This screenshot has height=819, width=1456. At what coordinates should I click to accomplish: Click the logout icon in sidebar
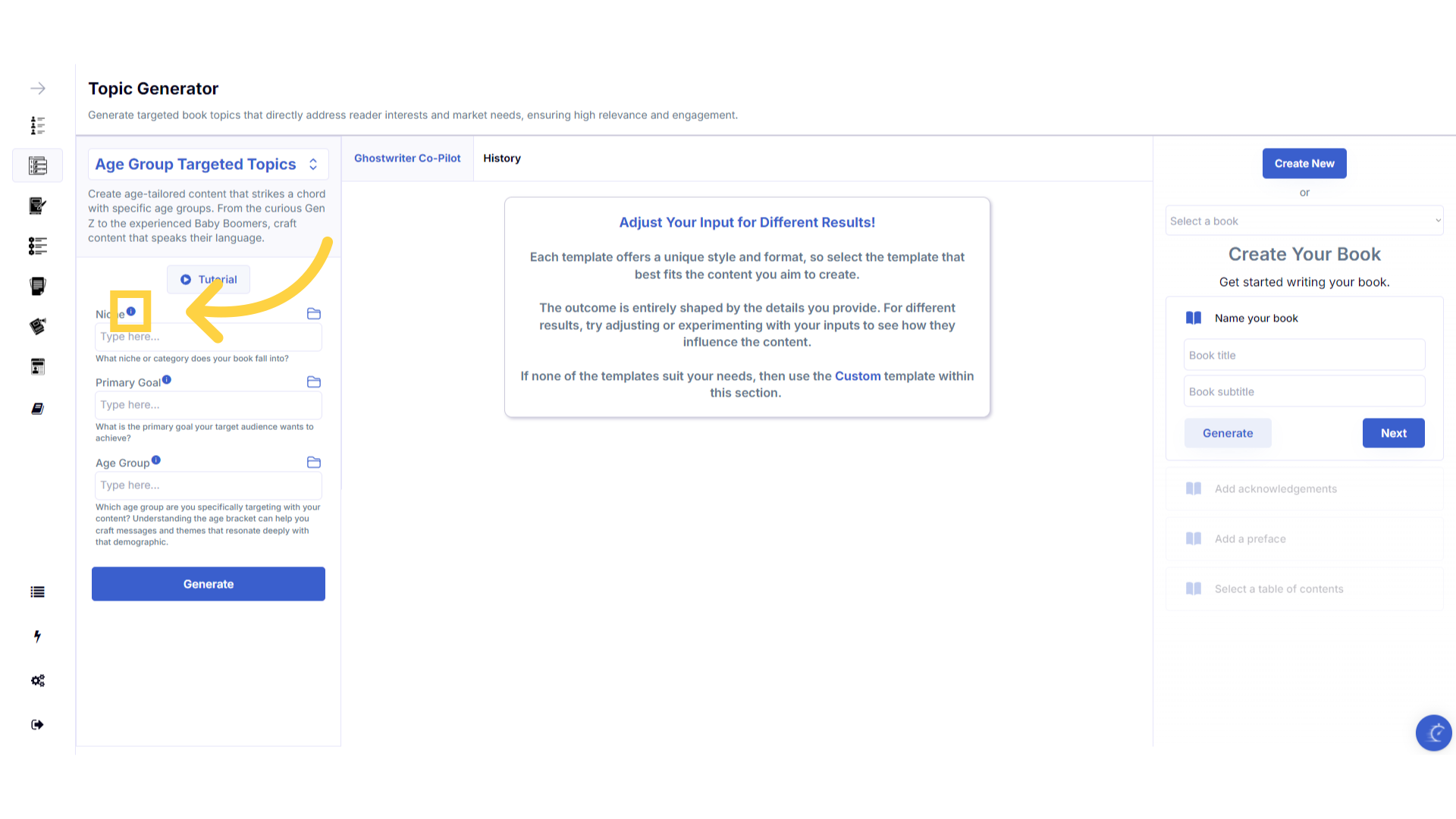tap(37, 725)
